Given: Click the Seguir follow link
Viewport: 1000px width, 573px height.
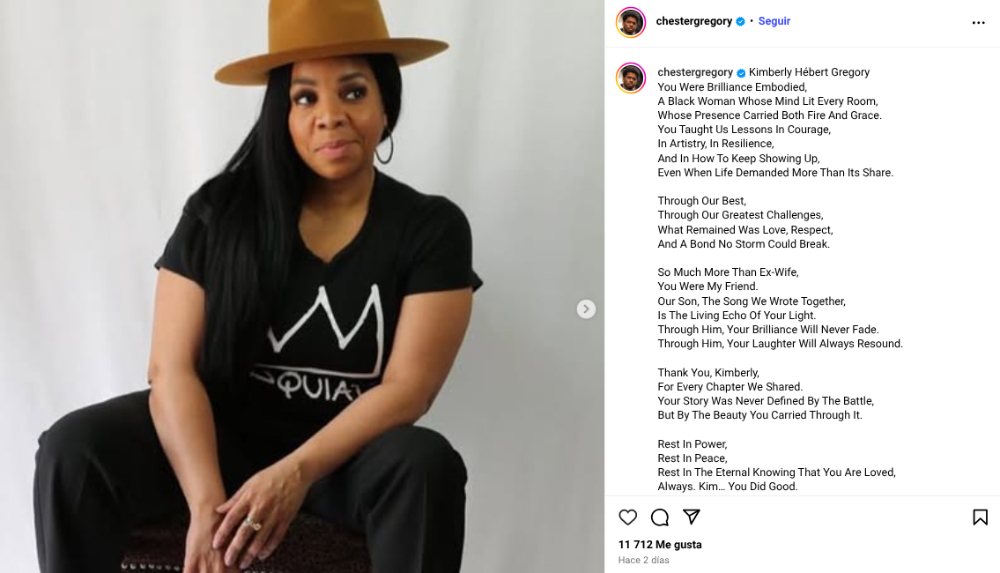Looking at the screenshot, I should pos(774,21).
